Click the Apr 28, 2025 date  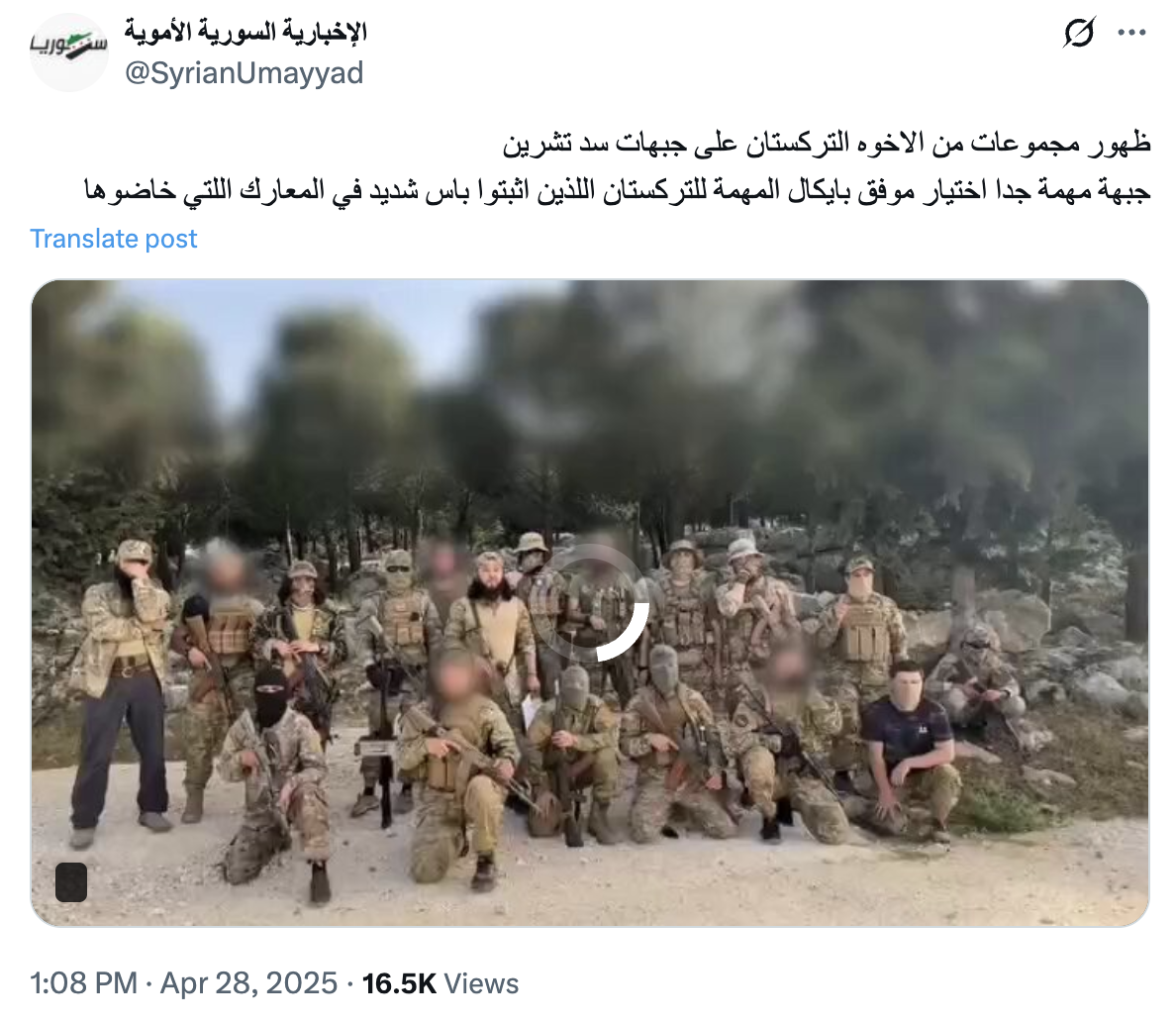pos(249,982)
